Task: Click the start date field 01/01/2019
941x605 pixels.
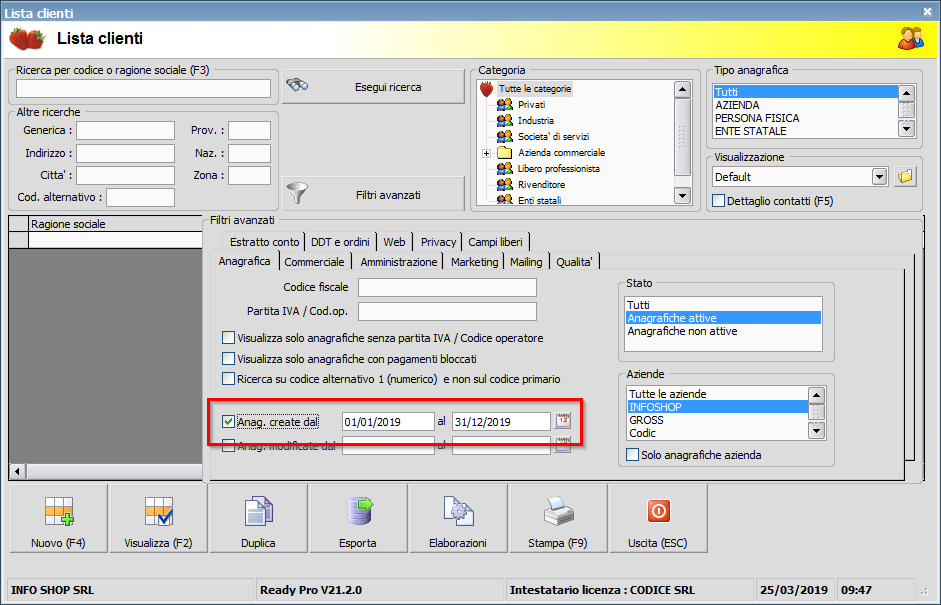Action: [x=388, y=421]
